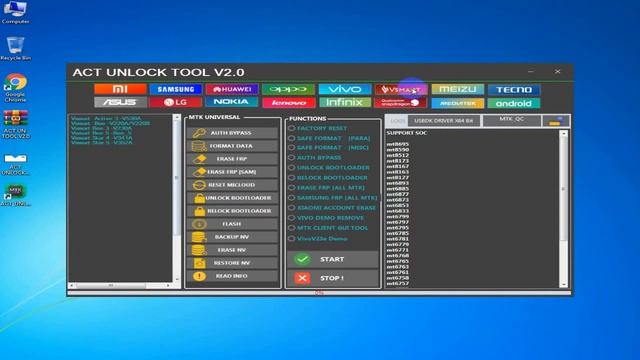Open the Vsmart brand logo

pos(401,89)
